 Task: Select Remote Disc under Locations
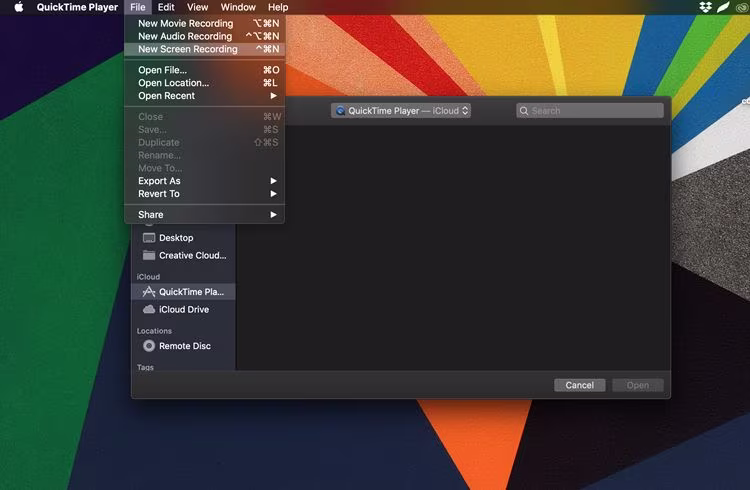coord(183,346)
